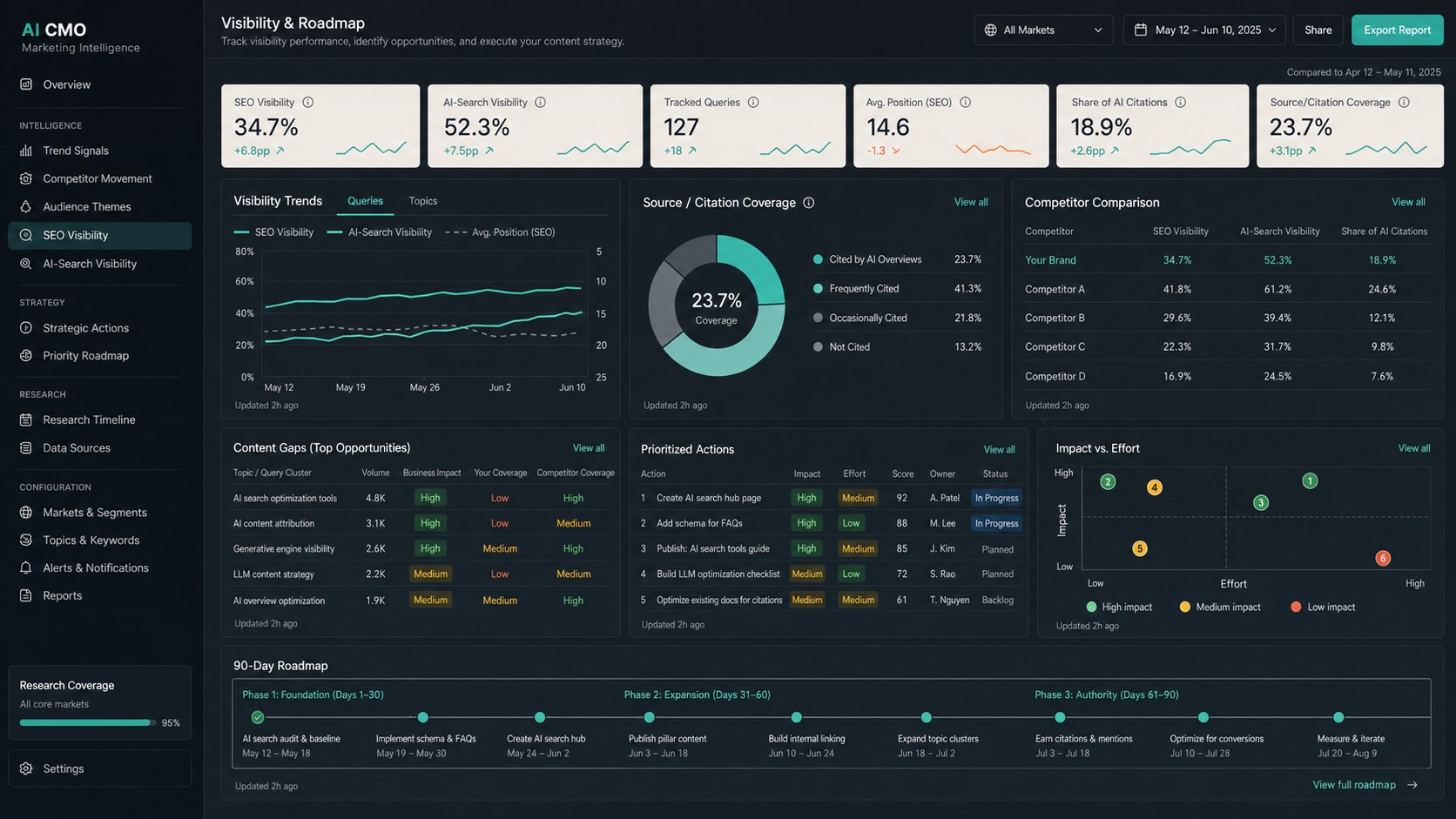Click the Backlog status for Optimize existing docs
This screenshot has width=1456, height=819.
998,600
